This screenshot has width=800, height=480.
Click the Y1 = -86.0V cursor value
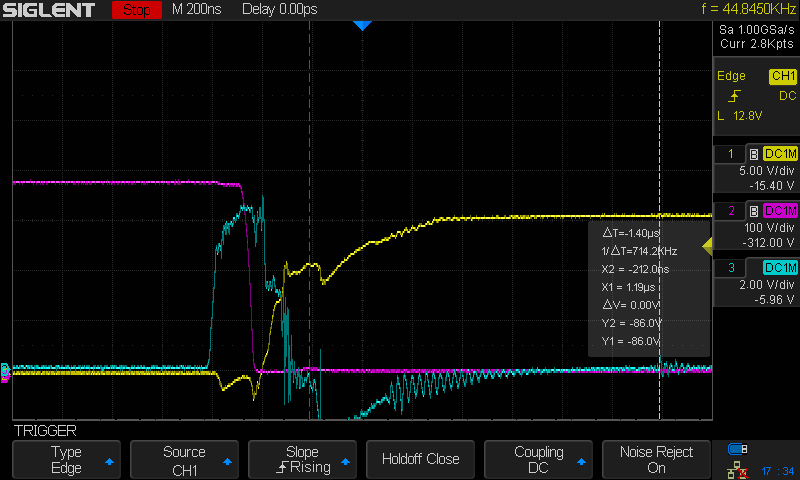point(631,341)
